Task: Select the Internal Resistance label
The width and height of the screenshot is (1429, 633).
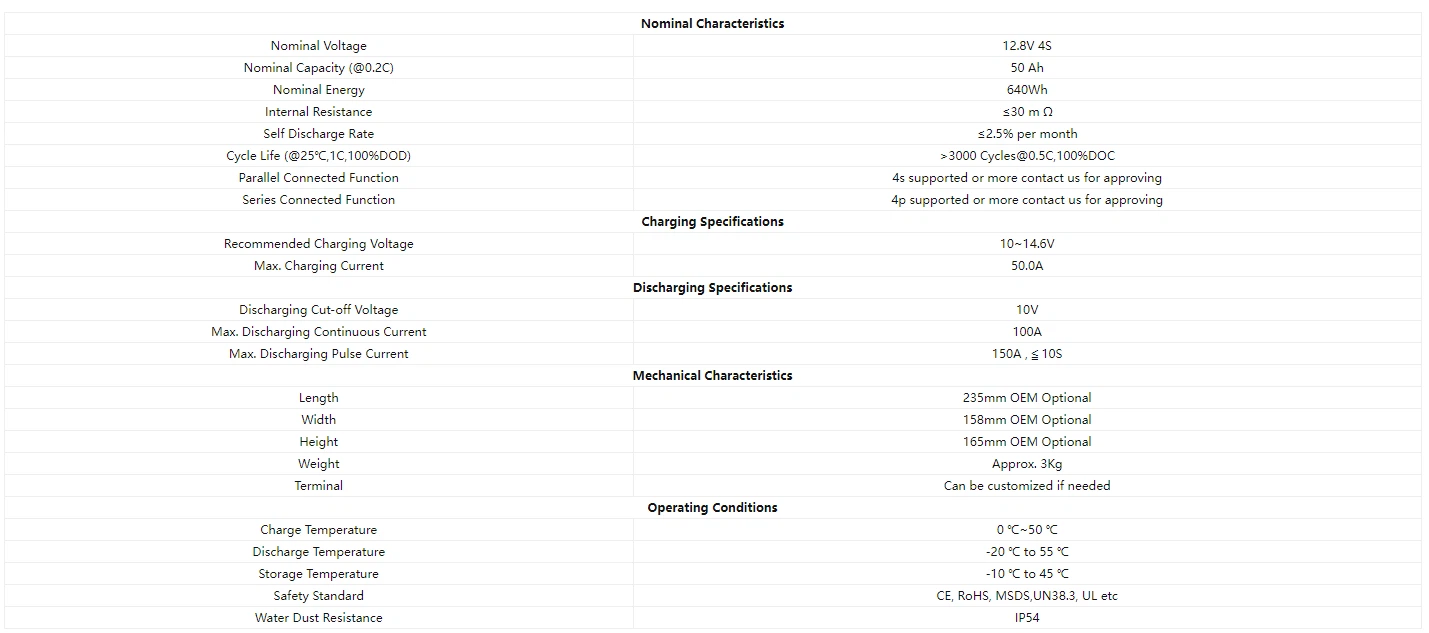Action: pos(318,112)
